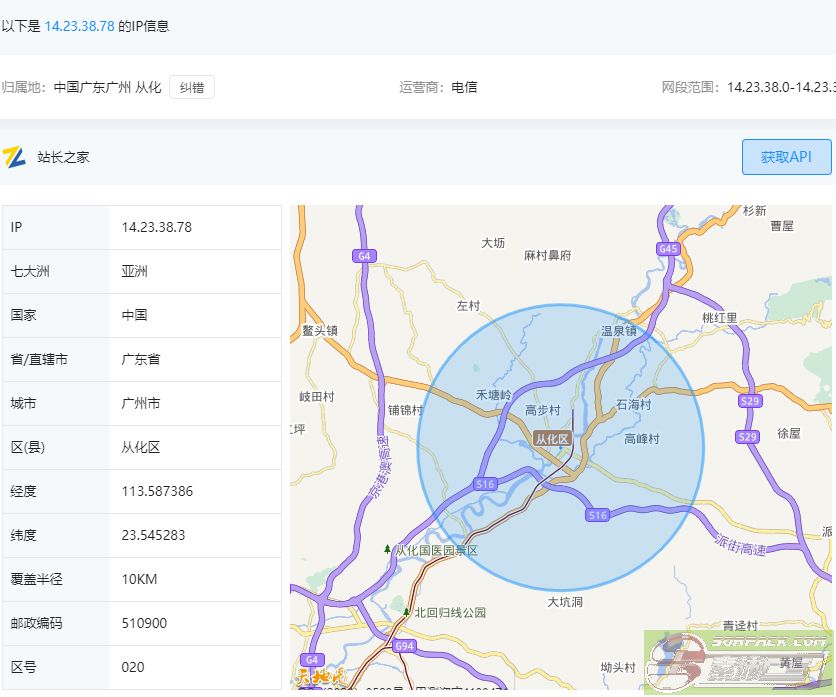Click the S16 shield near 高峰村
836x697 pixels.
(x=597, y=515)
